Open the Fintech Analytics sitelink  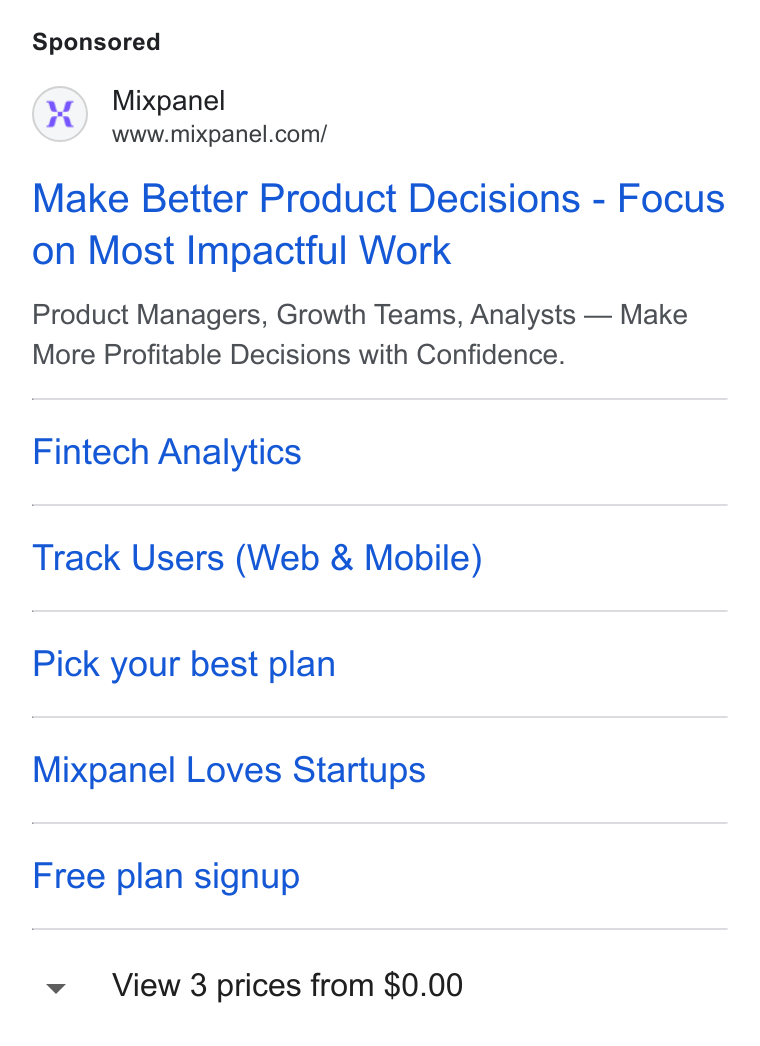click(167, 452)
